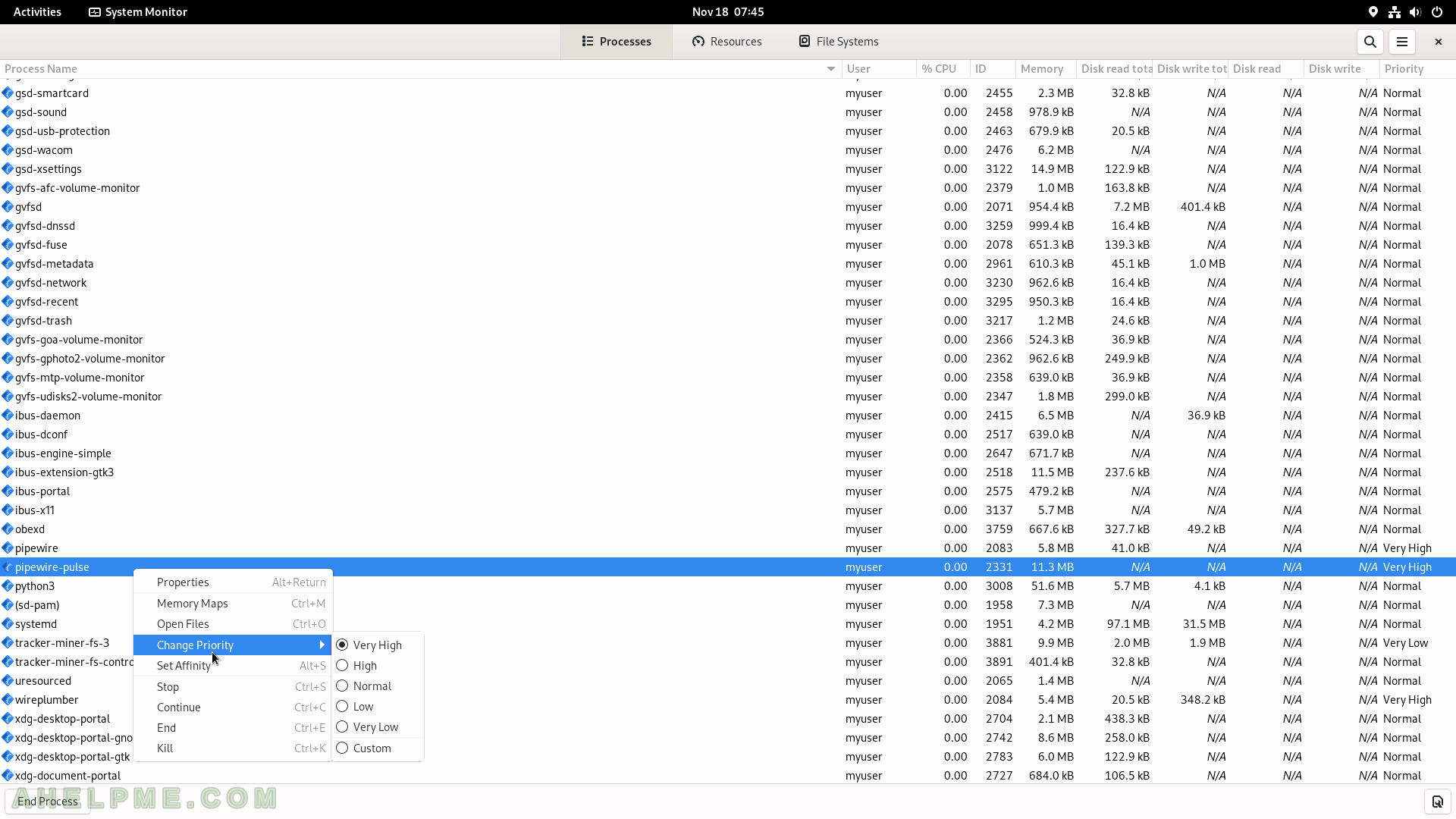Click End in context menu
This screenshot has height=819, width=1456.
point(233,728)
